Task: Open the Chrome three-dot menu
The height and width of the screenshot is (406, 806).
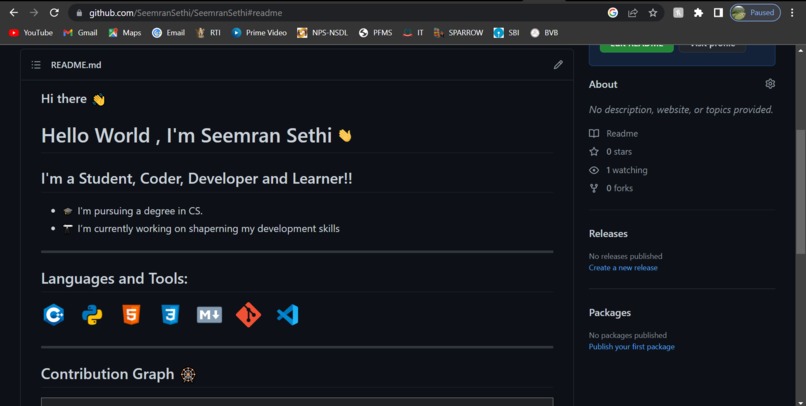Action: click(x=792, y=13)
